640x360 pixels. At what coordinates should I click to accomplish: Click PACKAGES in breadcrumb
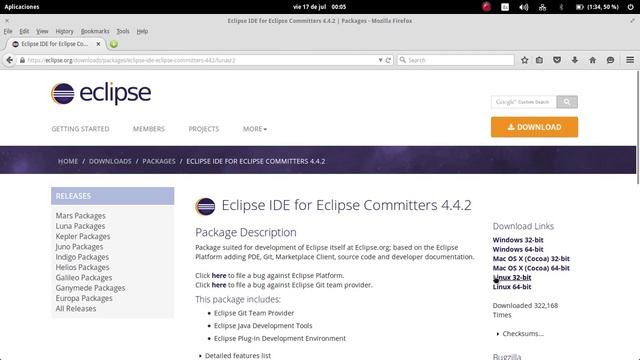point(159,161)
